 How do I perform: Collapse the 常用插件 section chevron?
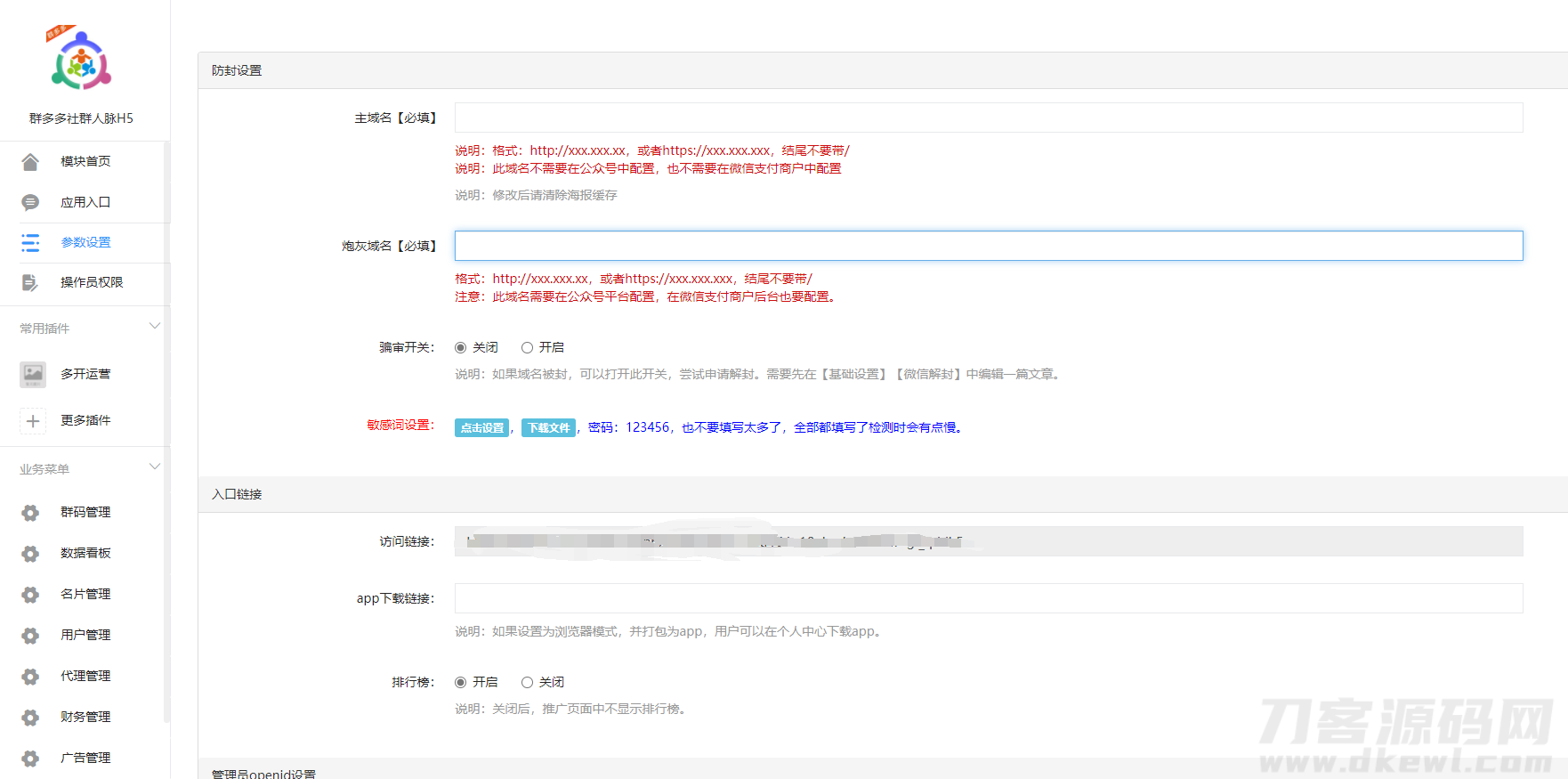155,326
